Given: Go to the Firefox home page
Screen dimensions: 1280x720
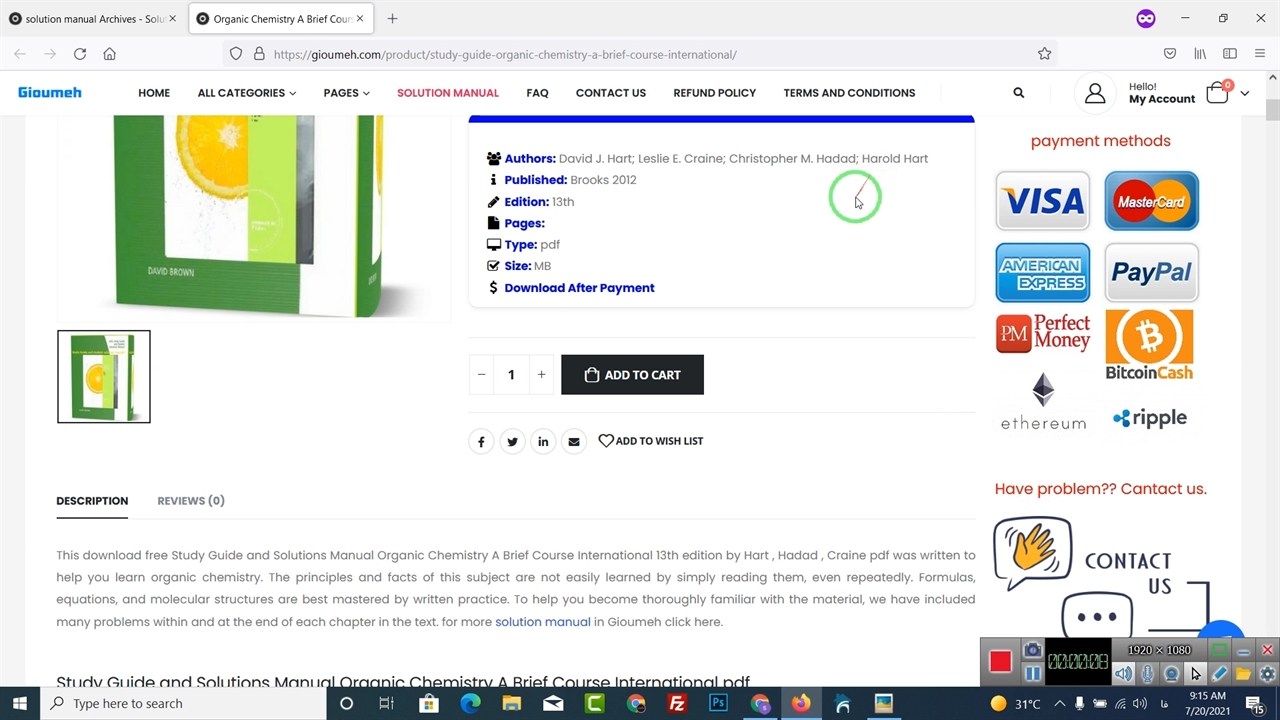Looking at the screenshot, I should [109, 54].
